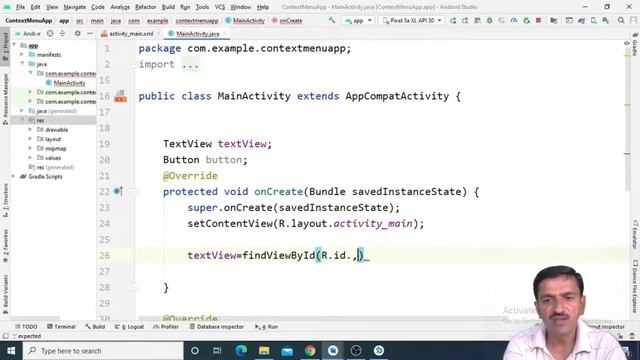Toggle the Project side tool window button
This screenshot has width=640, height=360.
5,46
